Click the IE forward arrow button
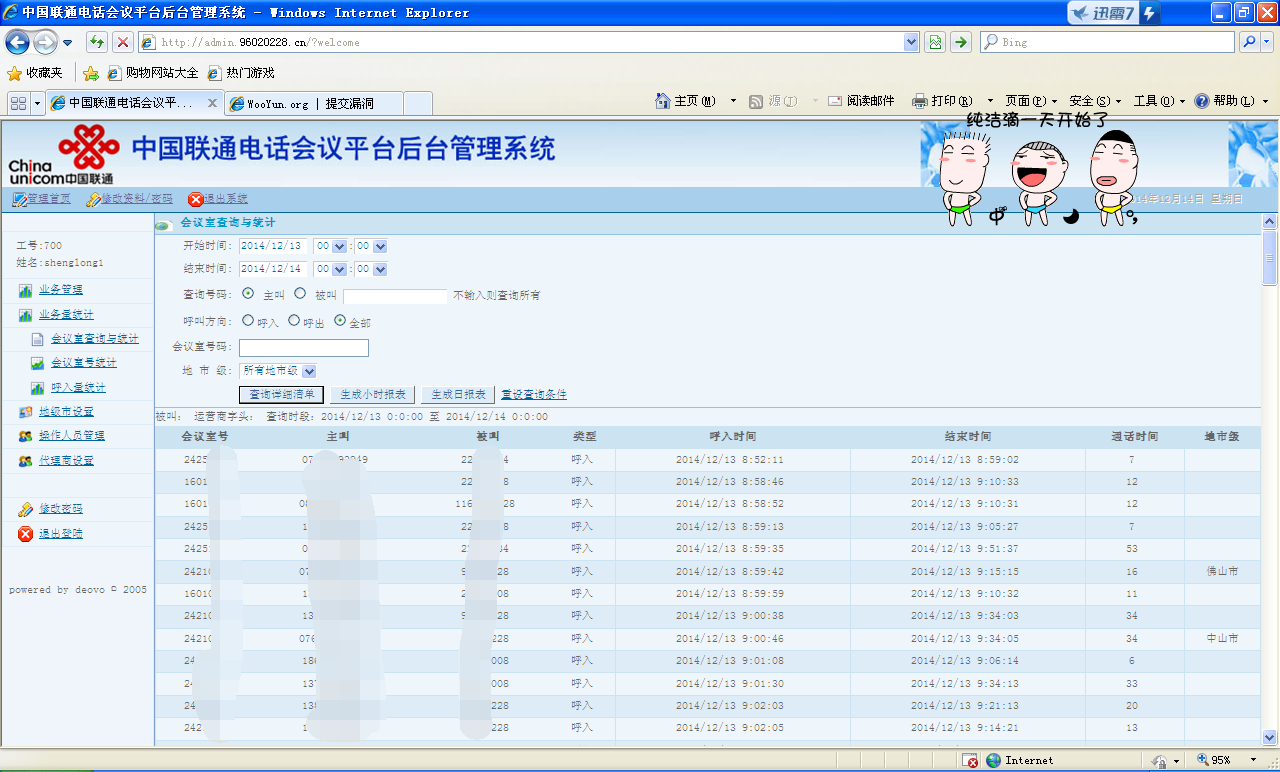Viewport: 1280px width, 772px height. pos(45,42)
